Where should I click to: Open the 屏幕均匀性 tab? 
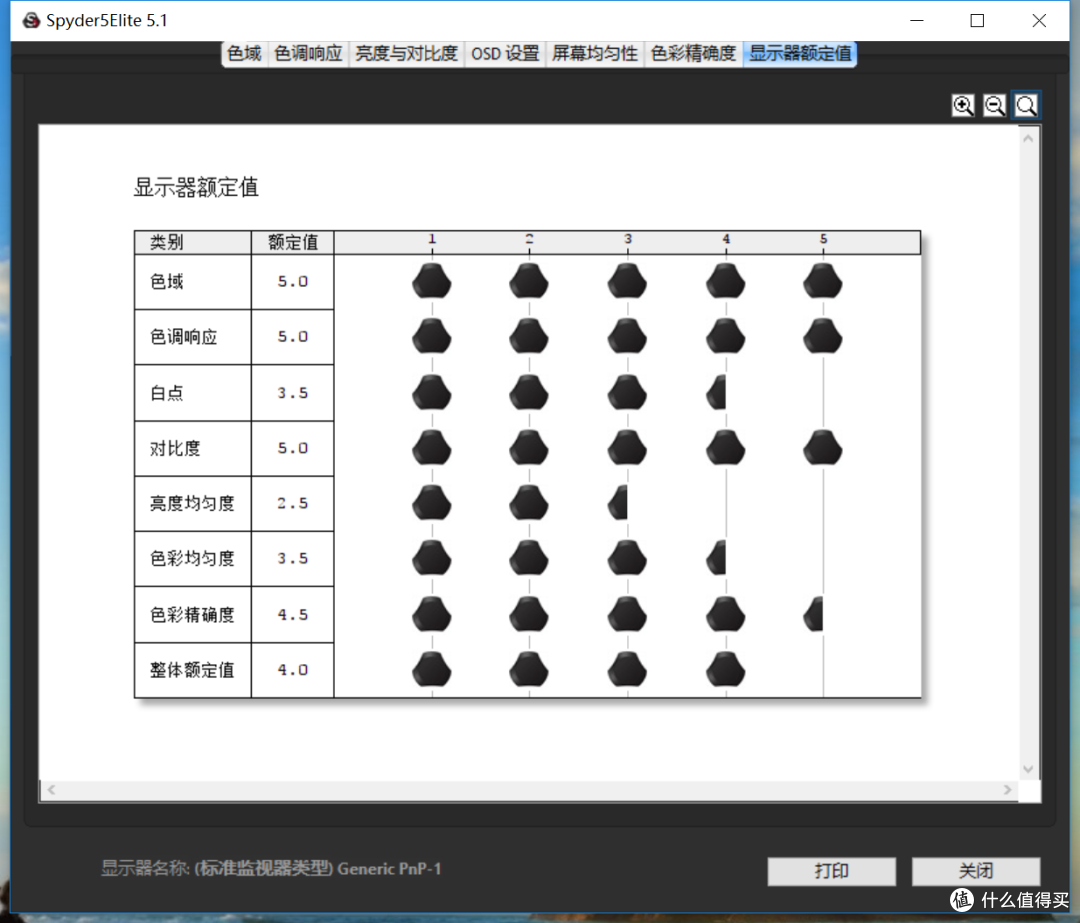coord(595,54)
